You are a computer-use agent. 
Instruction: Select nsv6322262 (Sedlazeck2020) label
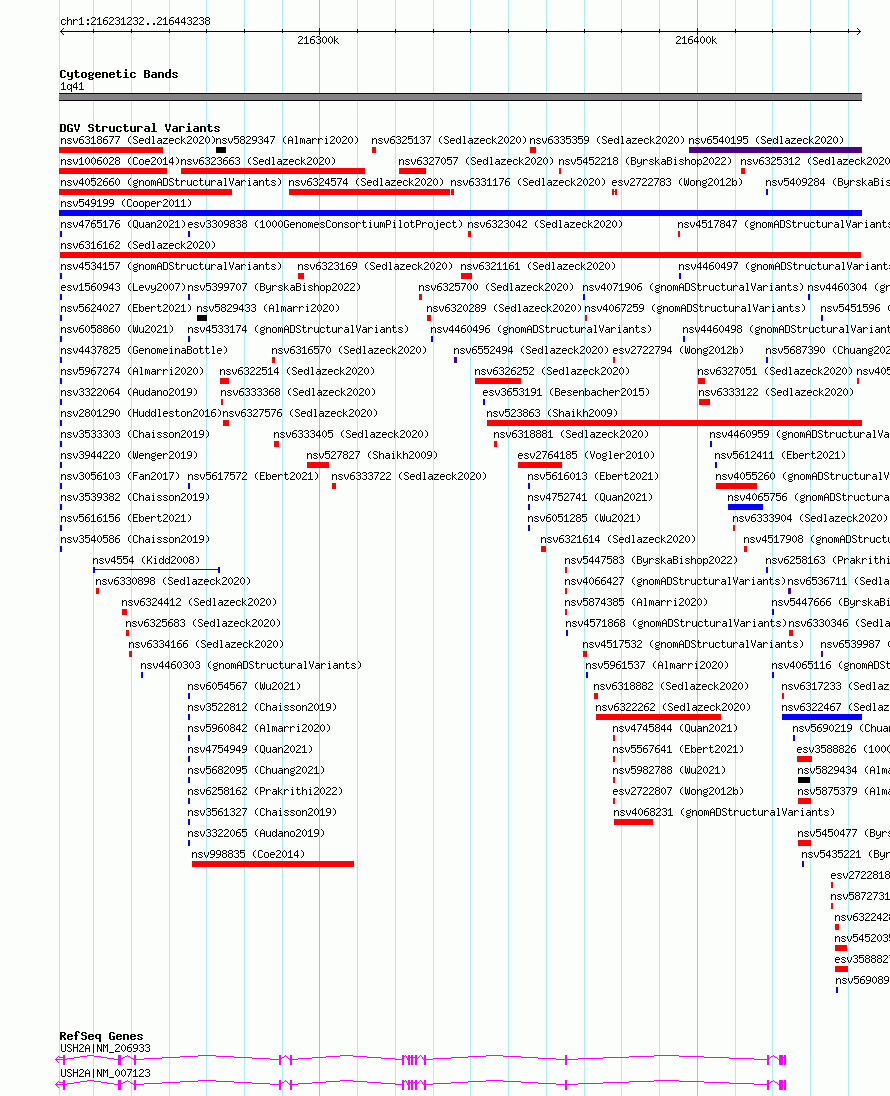[x=673, y=707]
